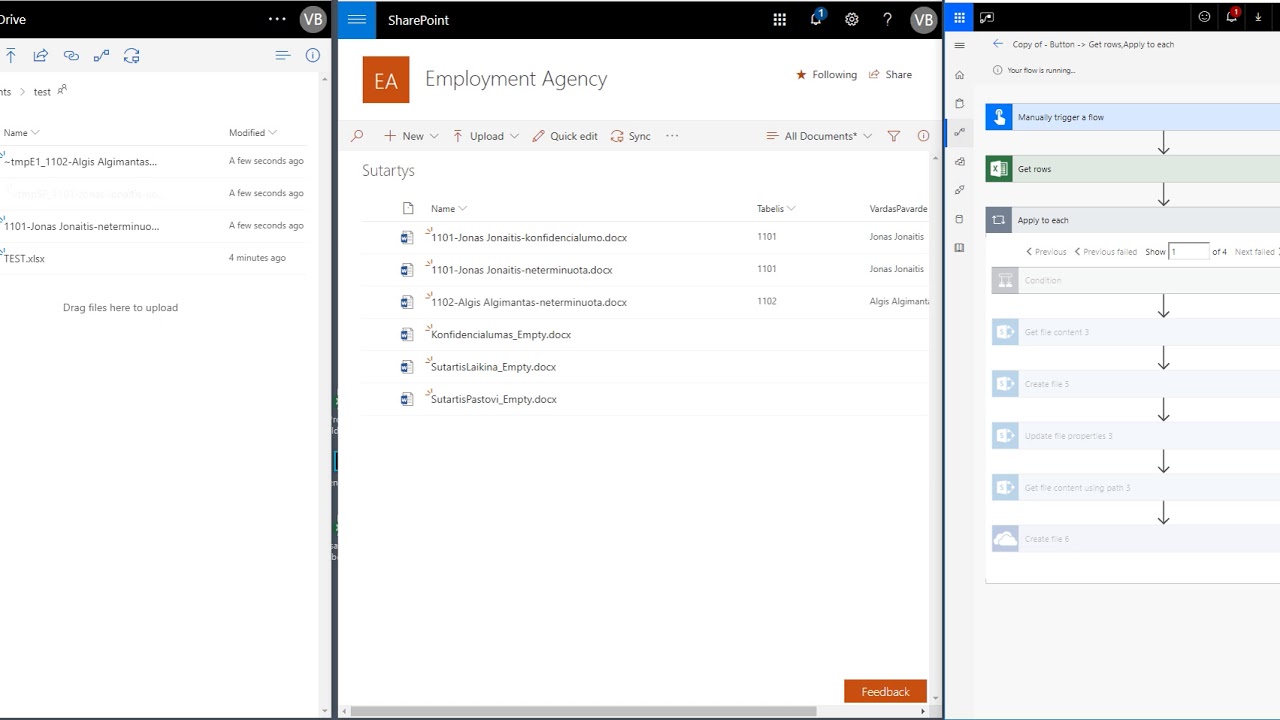This screenshot has height=720, width=1280.
Task: Click the SharePoint hamburger menu button
Action: (x=357, y=19)
